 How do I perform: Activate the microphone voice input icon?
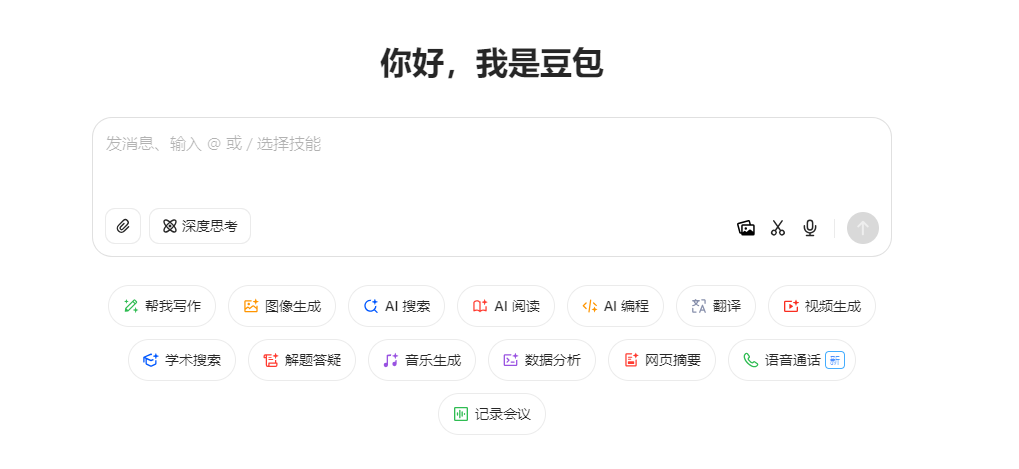pos(810,228)
